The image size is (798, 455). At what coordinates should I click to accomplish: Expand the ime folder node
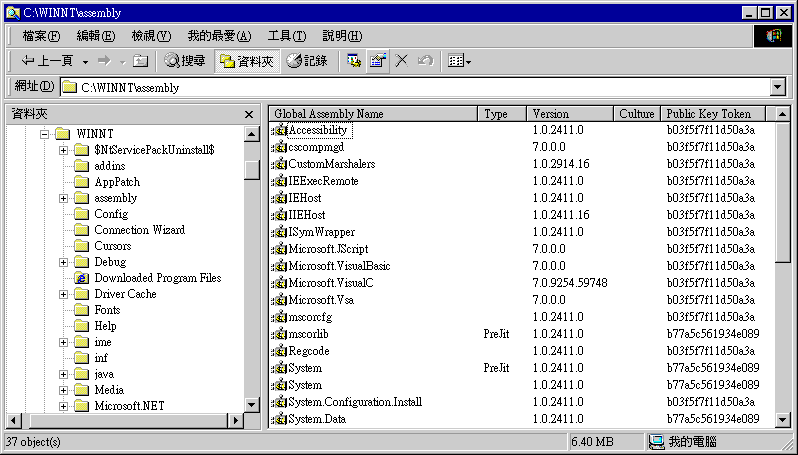pyautogui.click(x=63, y=343)
